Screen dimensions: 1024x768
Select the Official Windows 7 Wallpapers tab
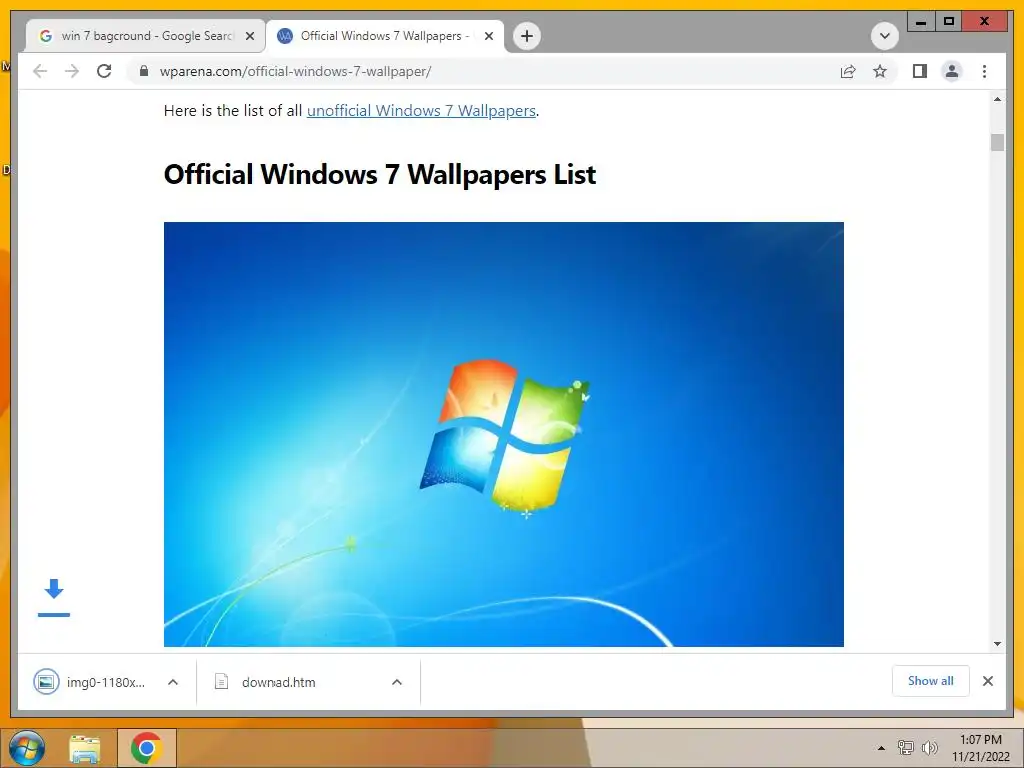point(385,36)
